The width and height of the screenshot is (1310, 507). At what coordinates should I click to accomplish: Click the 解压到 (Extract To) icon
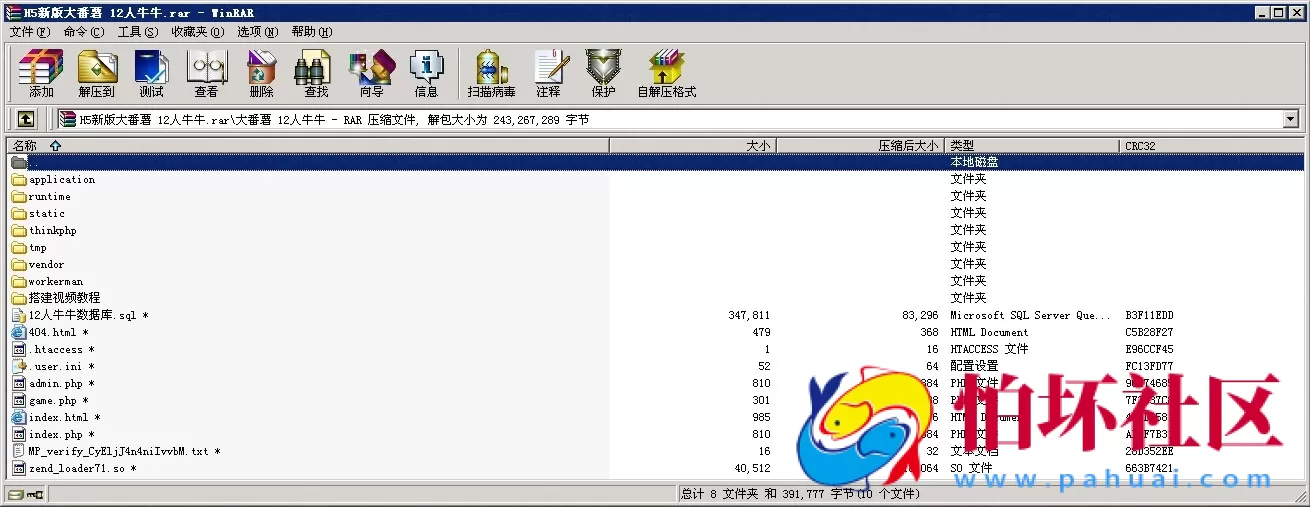pos(97,74)
